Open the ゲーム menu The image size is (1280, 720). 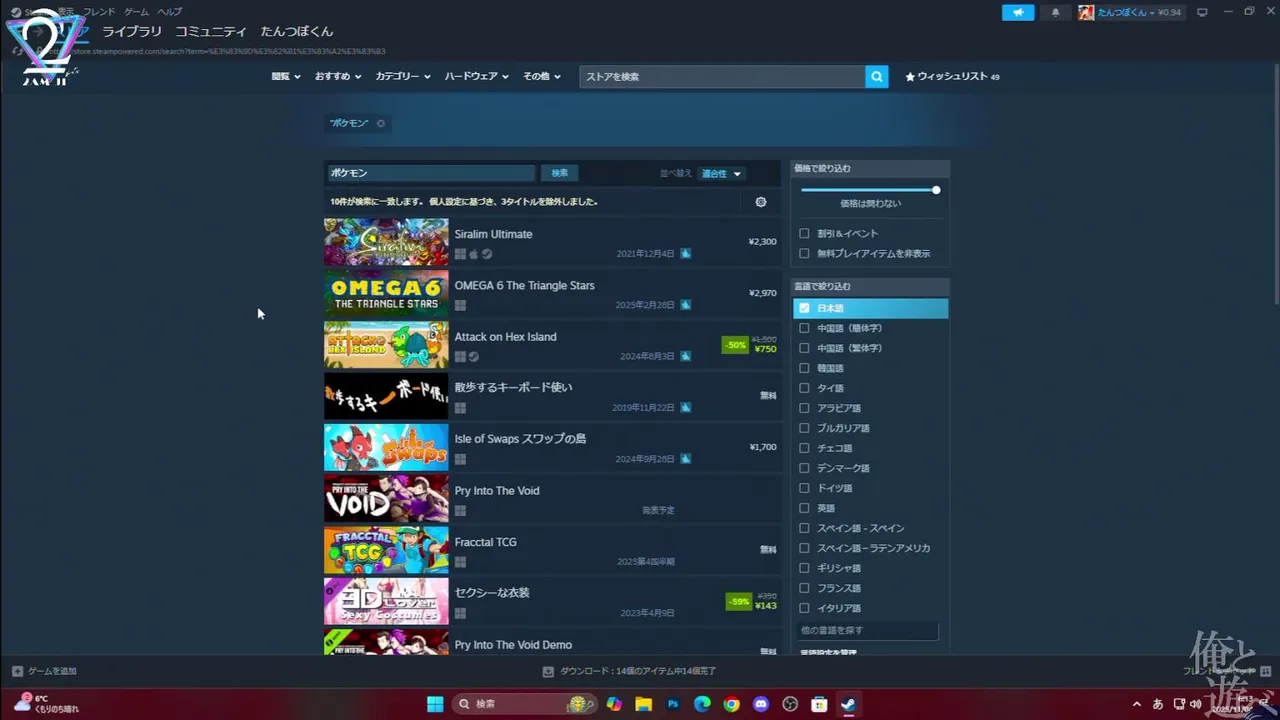pos(136,12)
